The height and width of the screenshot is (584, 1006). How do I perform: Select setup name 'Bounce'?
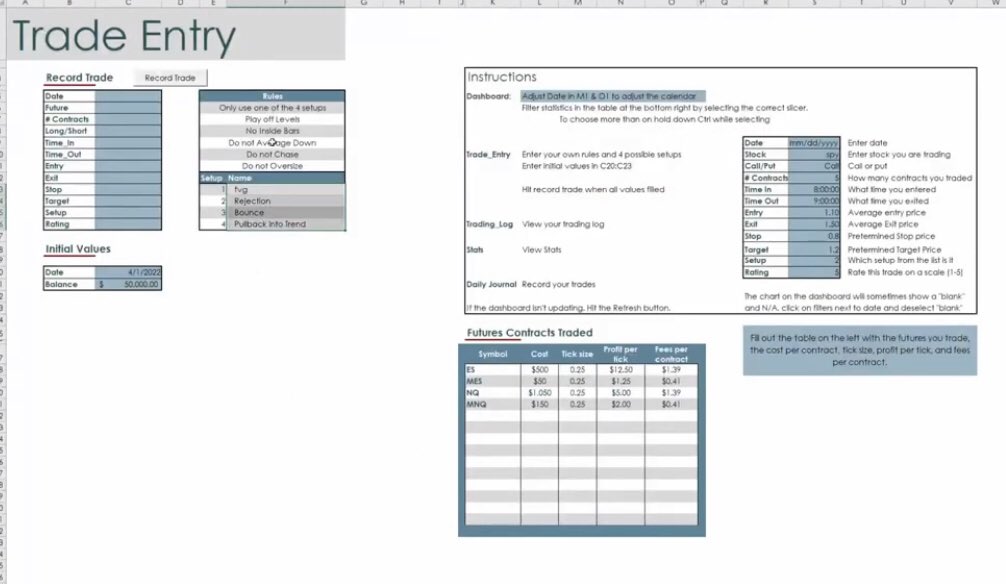coord(286,212)
